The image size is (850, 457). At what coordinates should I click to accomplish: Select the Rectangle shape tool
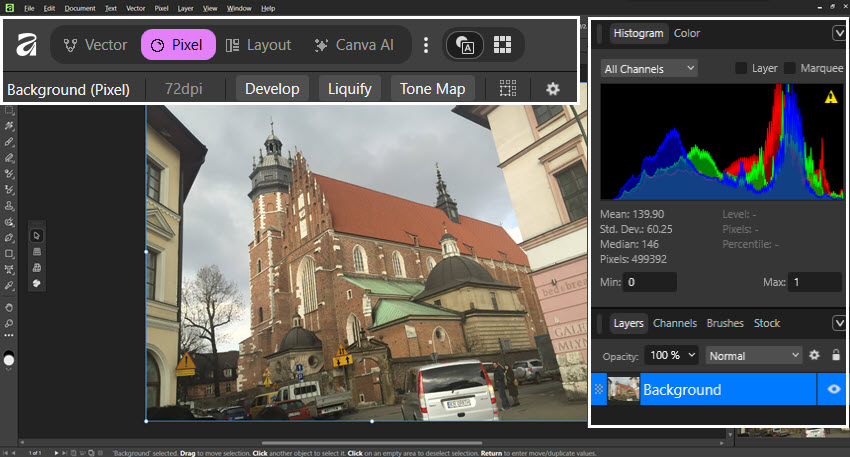click(9, 254)
